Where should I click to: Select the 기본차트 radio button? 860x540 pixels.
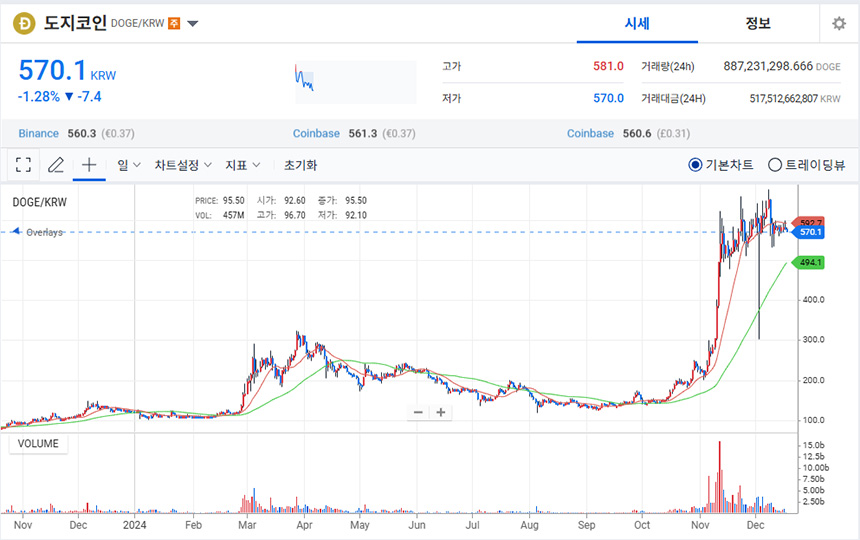695,164
